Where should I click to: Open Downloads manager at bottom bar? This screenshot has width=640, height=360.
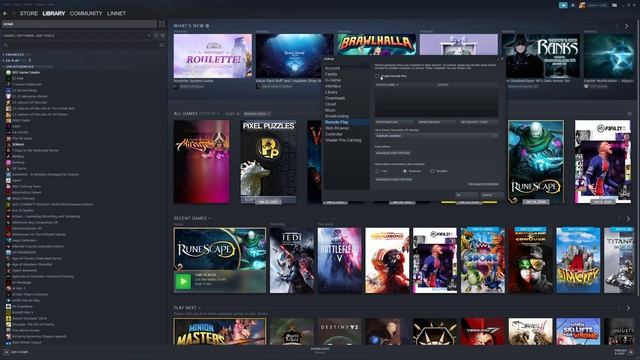click(320, 350)
